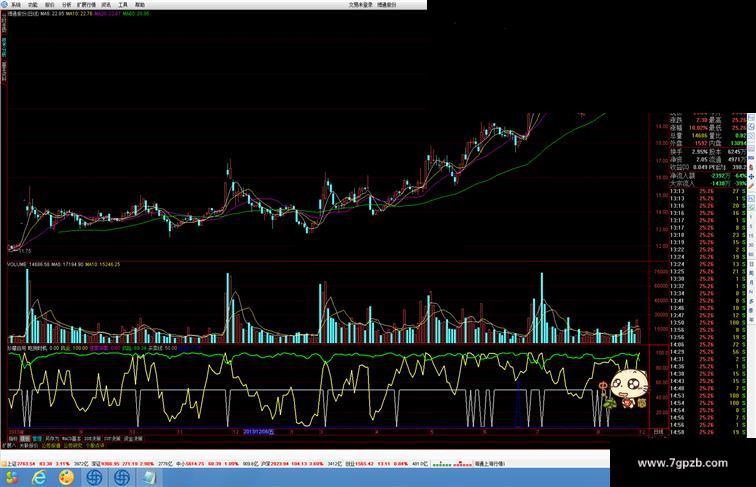Select the 14:06 trade tick row

708,344
